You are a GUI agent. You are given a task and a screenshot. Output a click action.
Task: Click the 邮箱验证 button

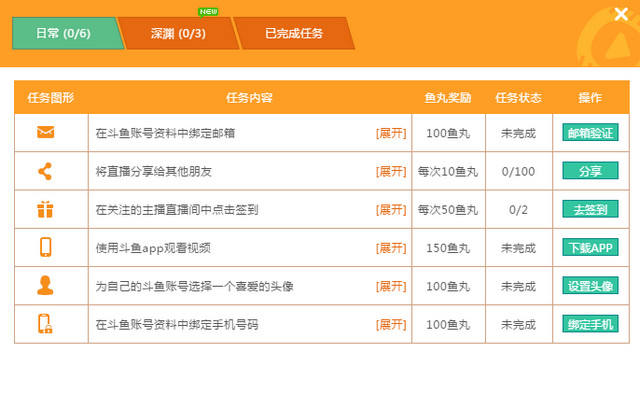(590, 132)
